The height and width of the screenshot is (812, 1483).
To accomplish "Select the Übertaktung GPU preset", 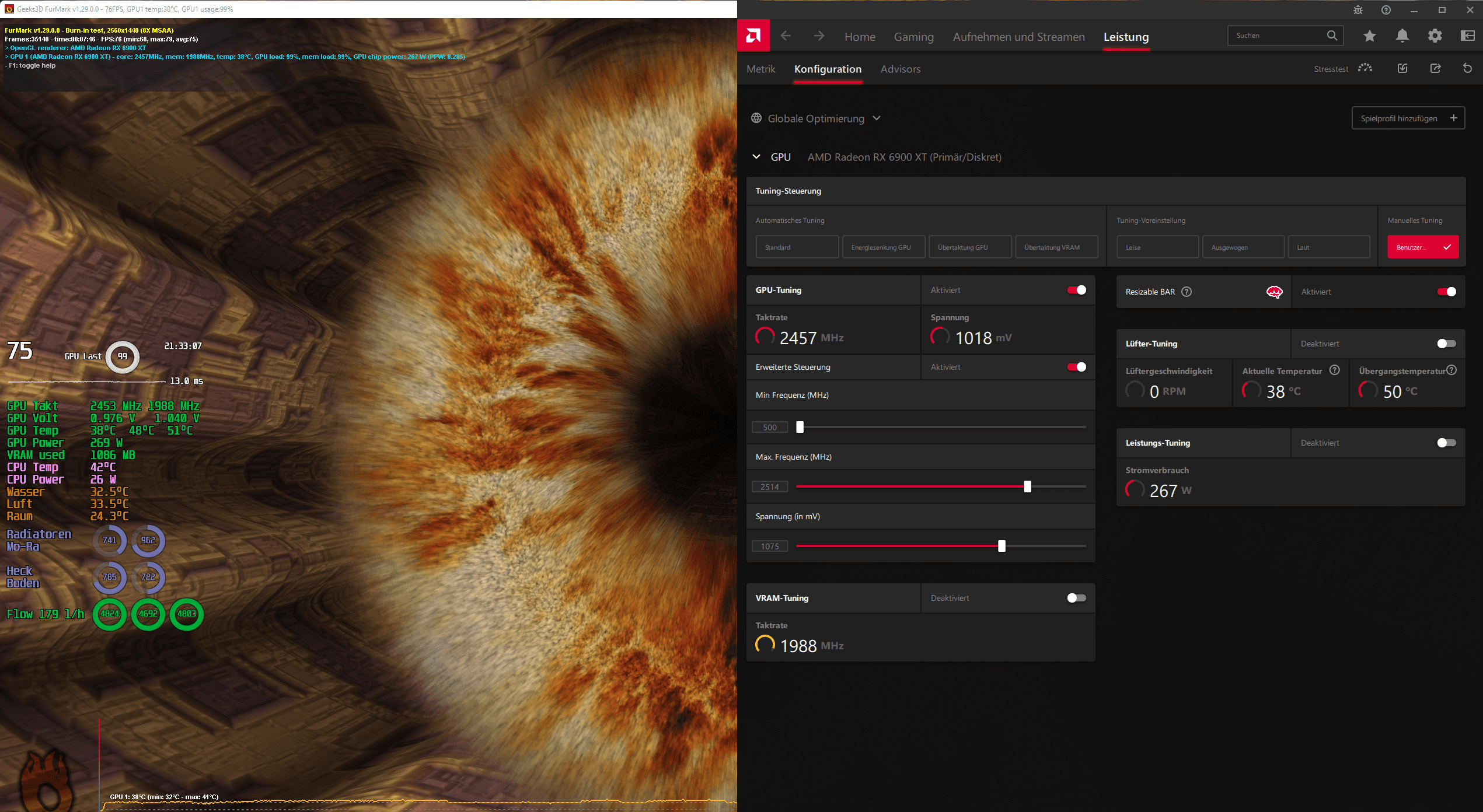I will pos(970,247).
